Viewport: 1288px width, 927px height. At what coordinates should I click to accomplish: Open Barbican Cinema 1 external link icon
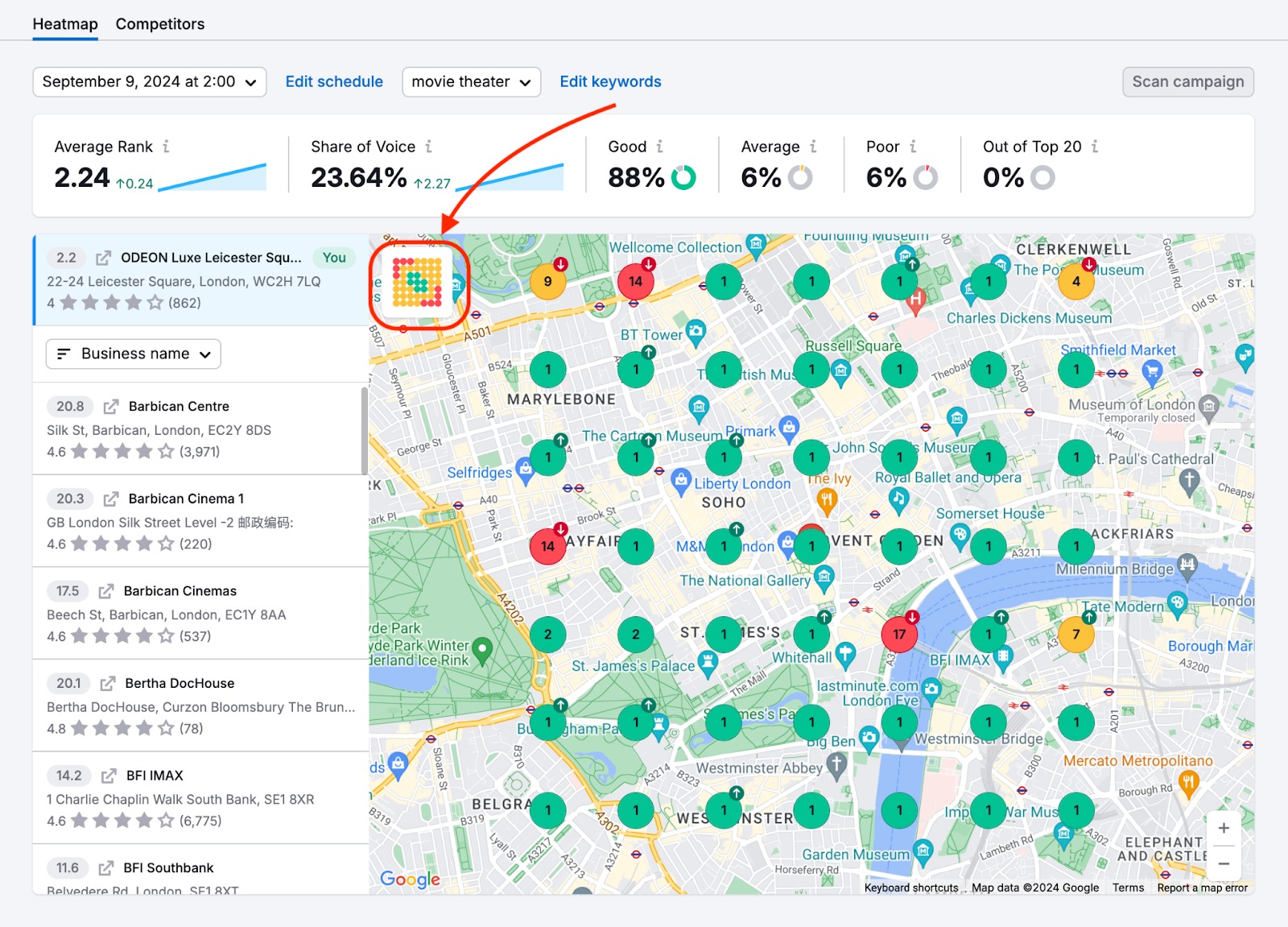point(111,499)
